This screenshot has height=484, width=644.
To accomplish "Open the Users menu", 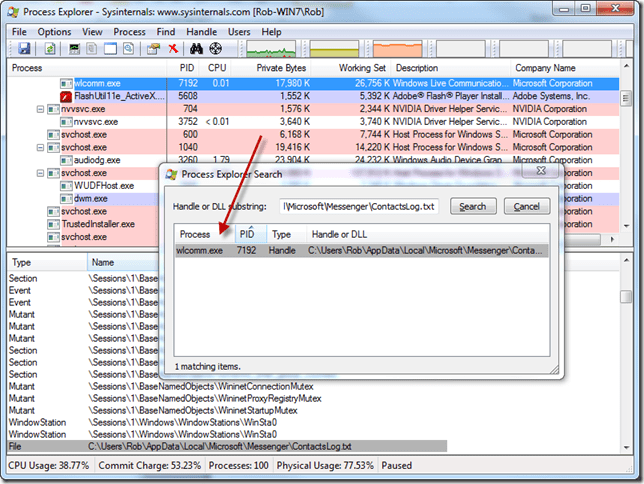I will 239,32.
